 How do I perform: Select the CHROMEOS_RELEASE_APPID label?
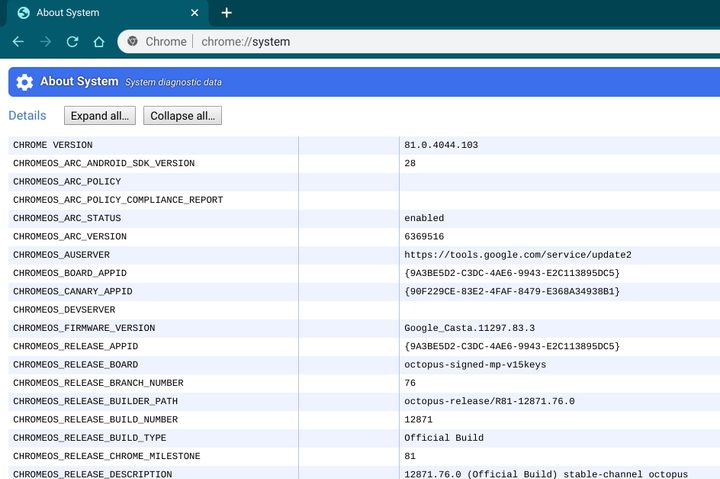75,346
